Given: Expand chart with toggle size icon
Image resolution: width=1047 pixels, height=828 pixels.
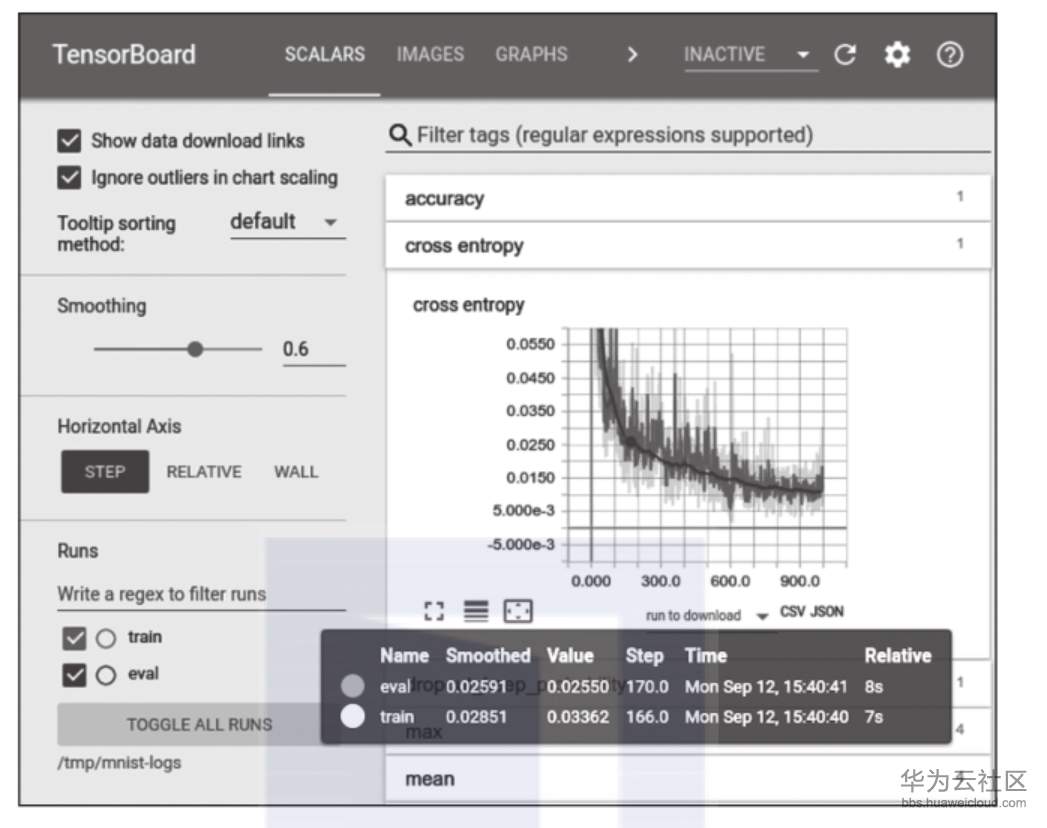Looking at the screenshot, I should pos(434,610).
